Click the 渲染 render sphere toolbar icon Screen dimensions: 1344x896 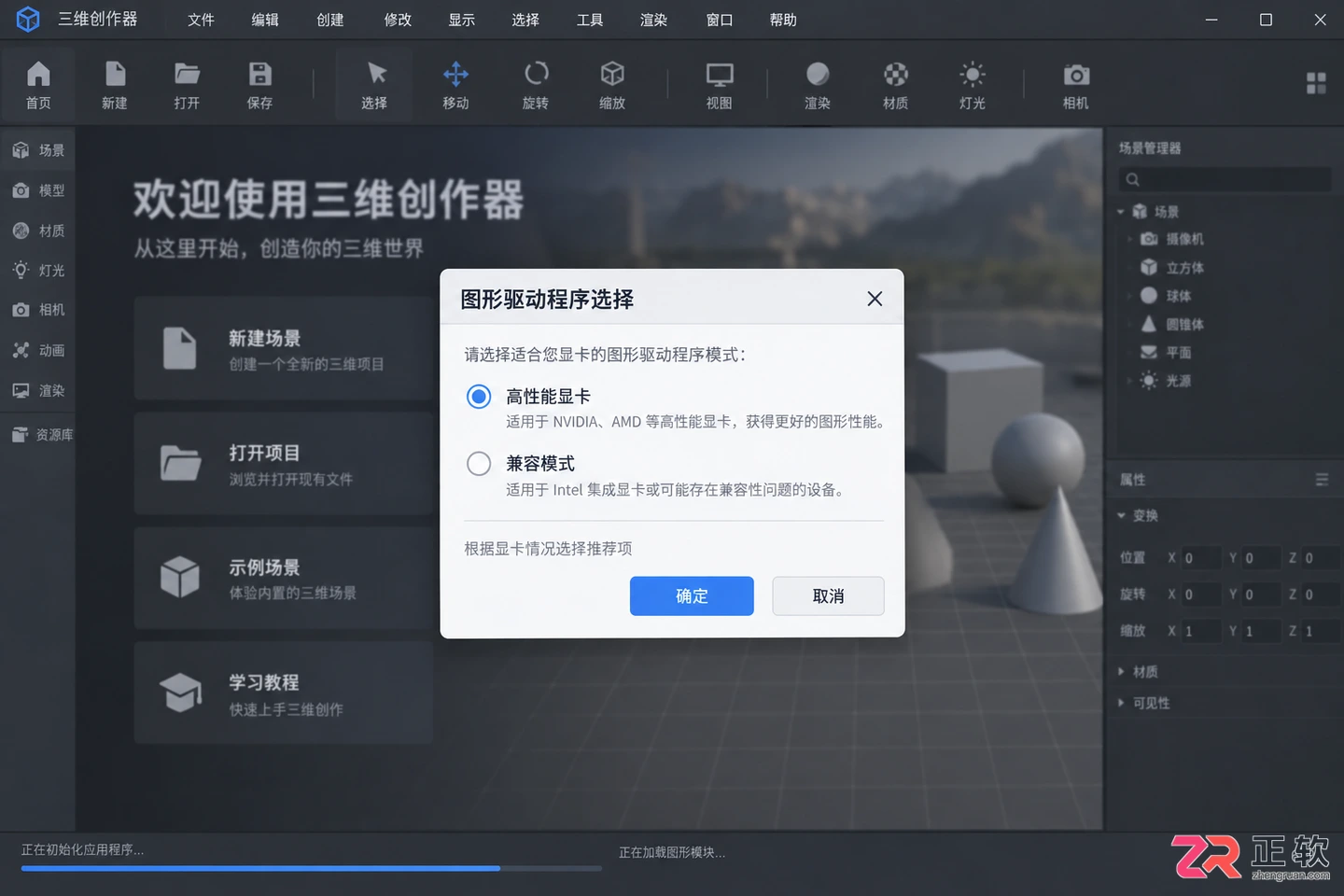coord(818,74)
